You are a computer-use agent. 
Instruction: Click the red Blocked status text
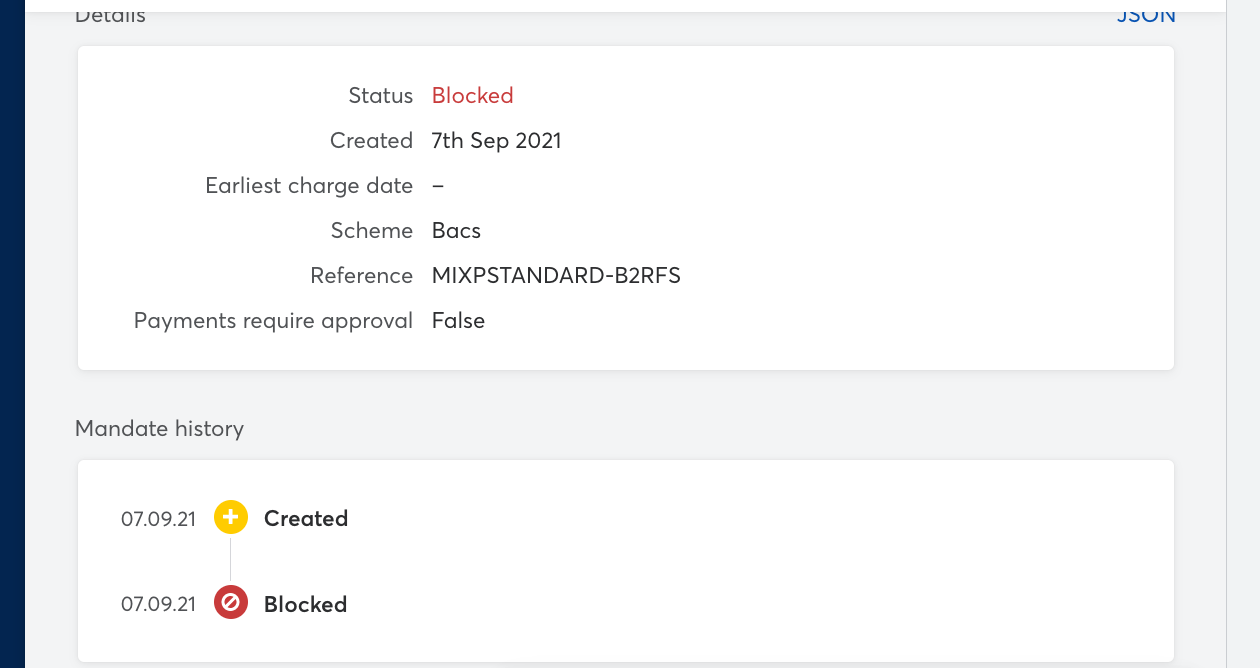click(473, 96)
